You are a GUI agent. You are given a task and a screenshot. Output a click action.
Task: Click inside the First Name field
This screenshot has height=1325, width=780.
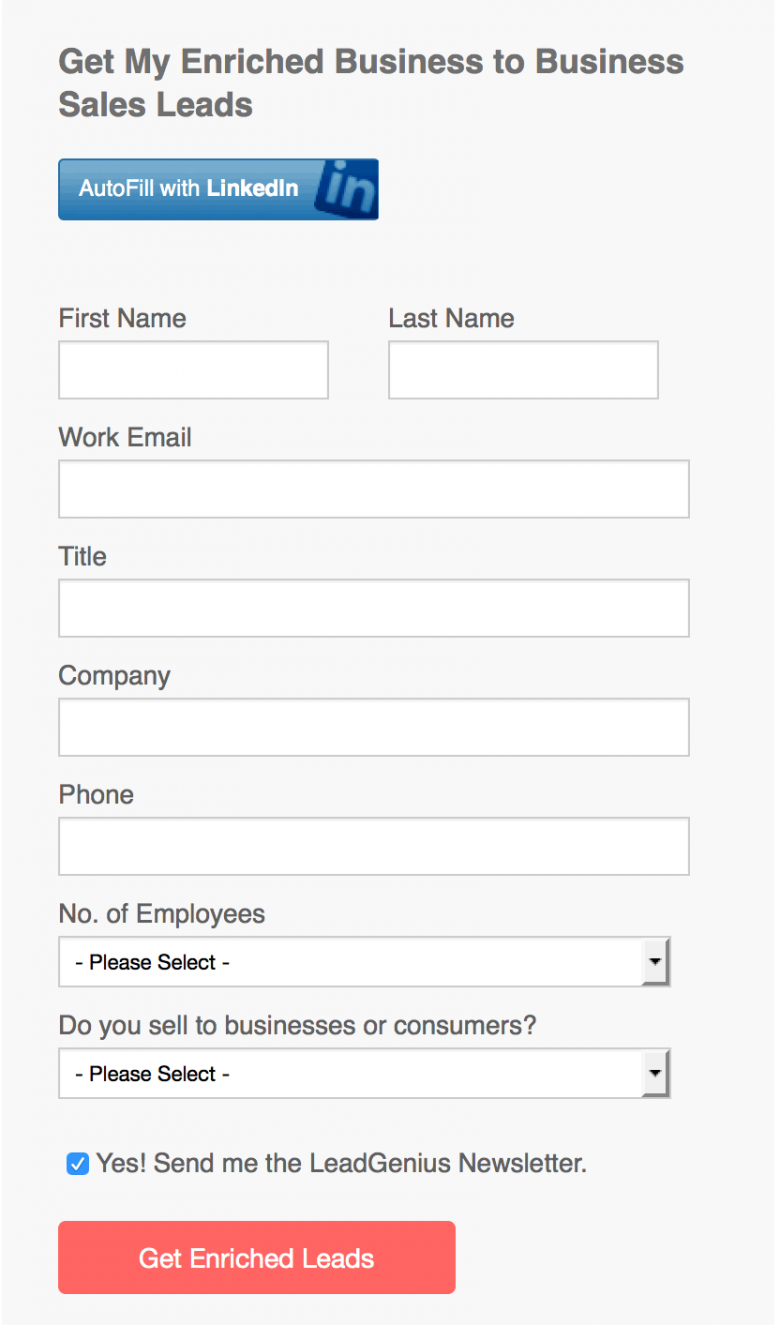pyautogui.click(x=192, y=369)
